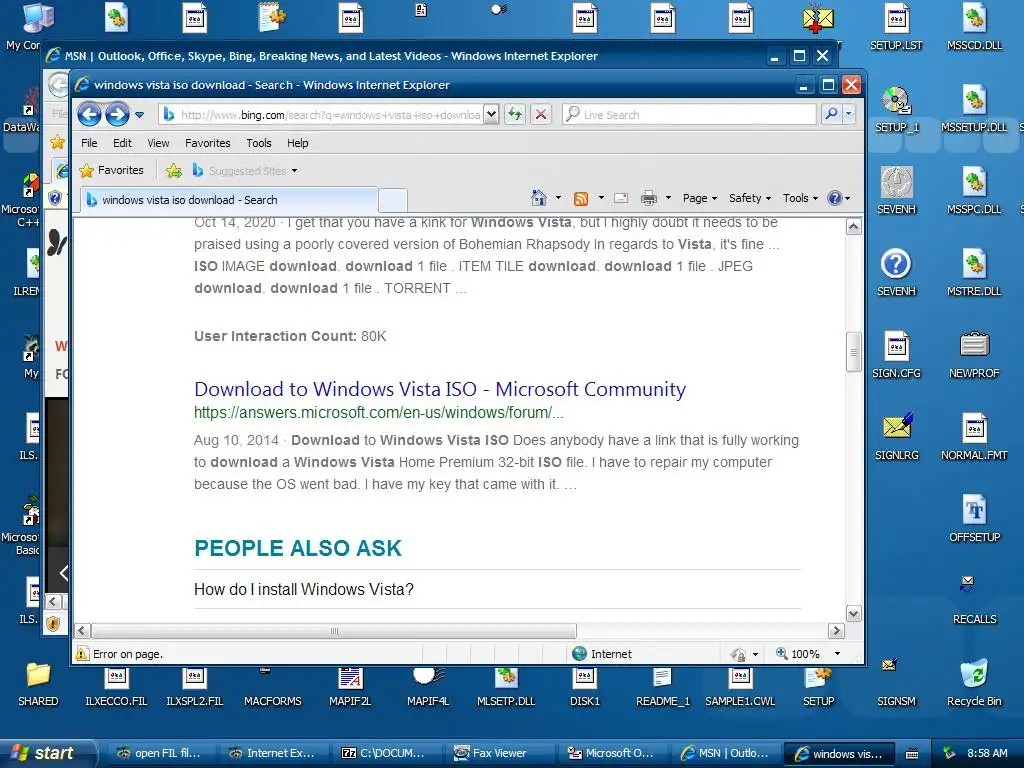Open the Tools menu in menu bar
Image resolution: width=1024 pixels, height=768 pixels.
pyautogui.click(x=259, y=143)
